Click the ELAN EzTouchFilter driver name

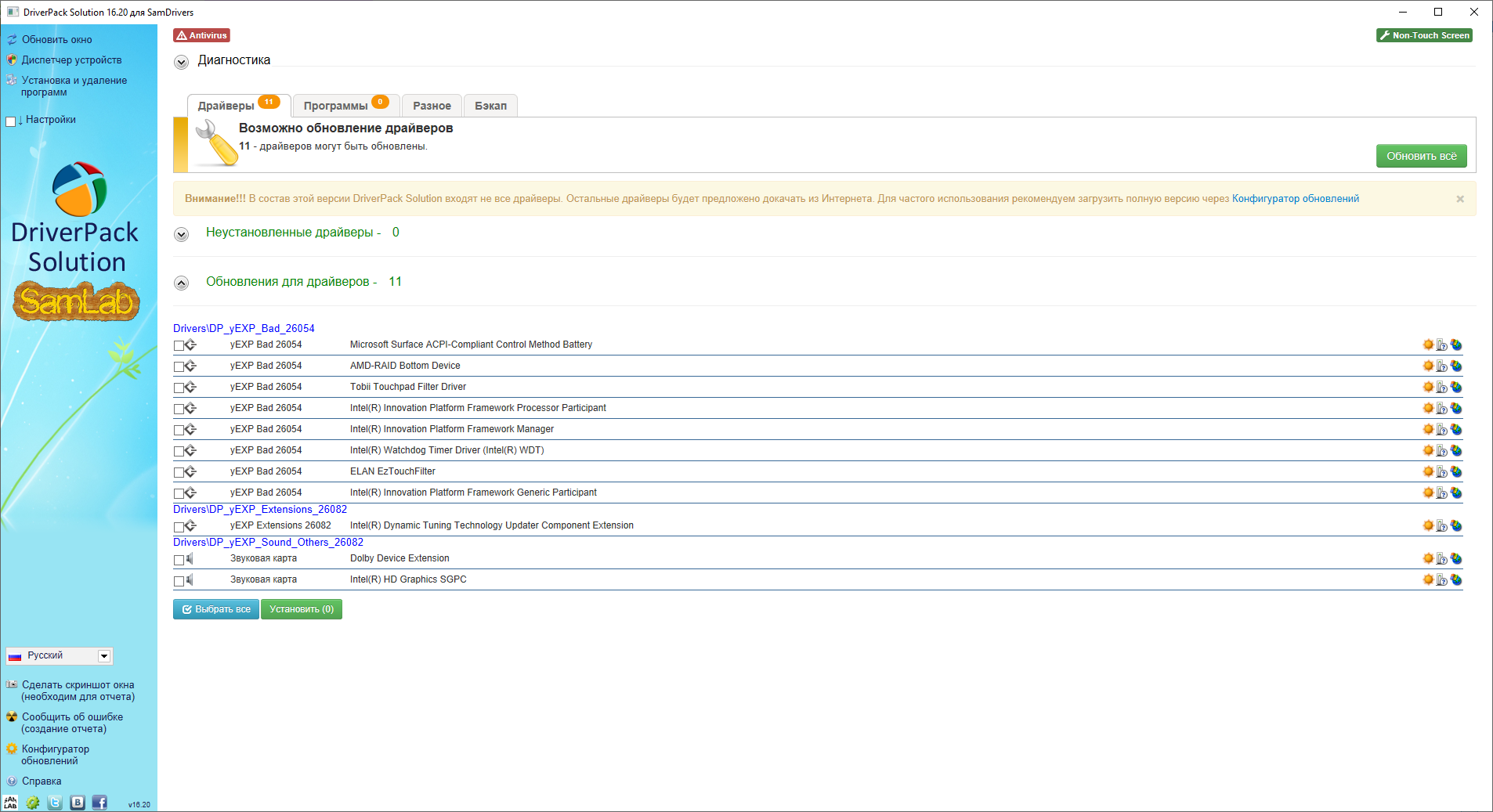point(392,471)
